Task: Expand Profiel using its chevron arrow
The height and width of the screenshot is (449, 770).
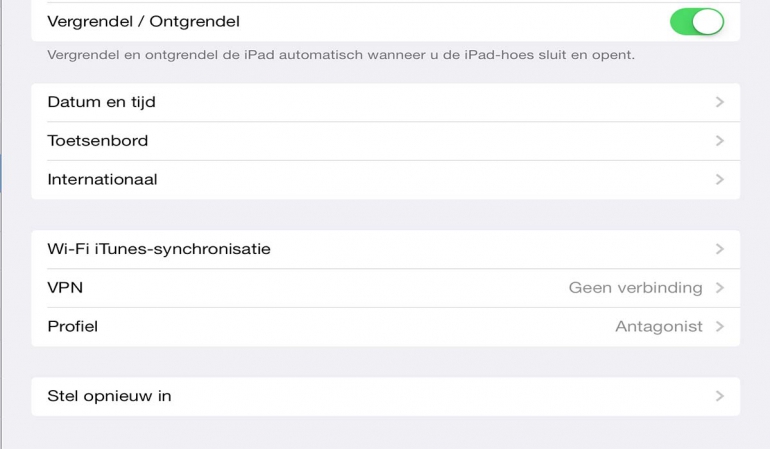Action: [719, 326]
